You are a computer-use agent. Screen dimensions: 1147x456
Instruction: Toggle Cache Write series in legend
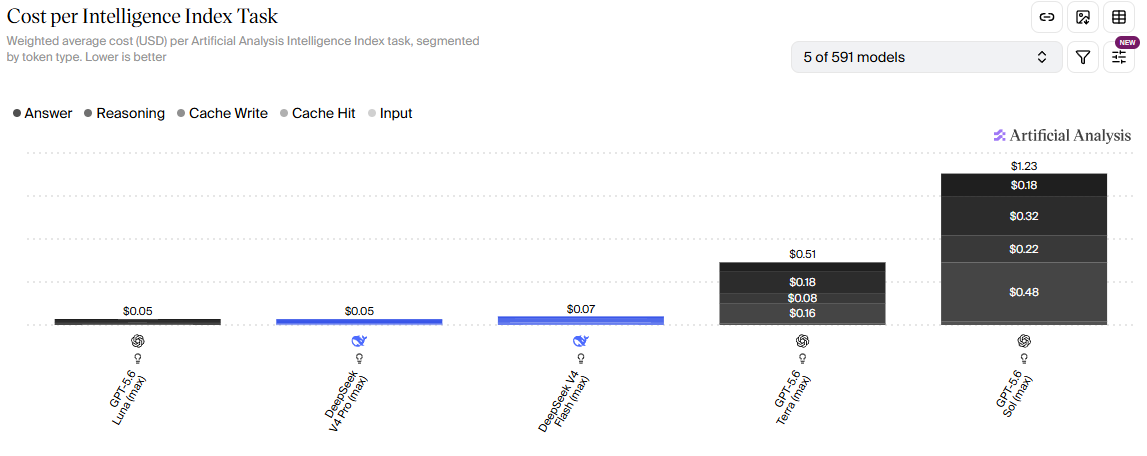tap(222, 113)
